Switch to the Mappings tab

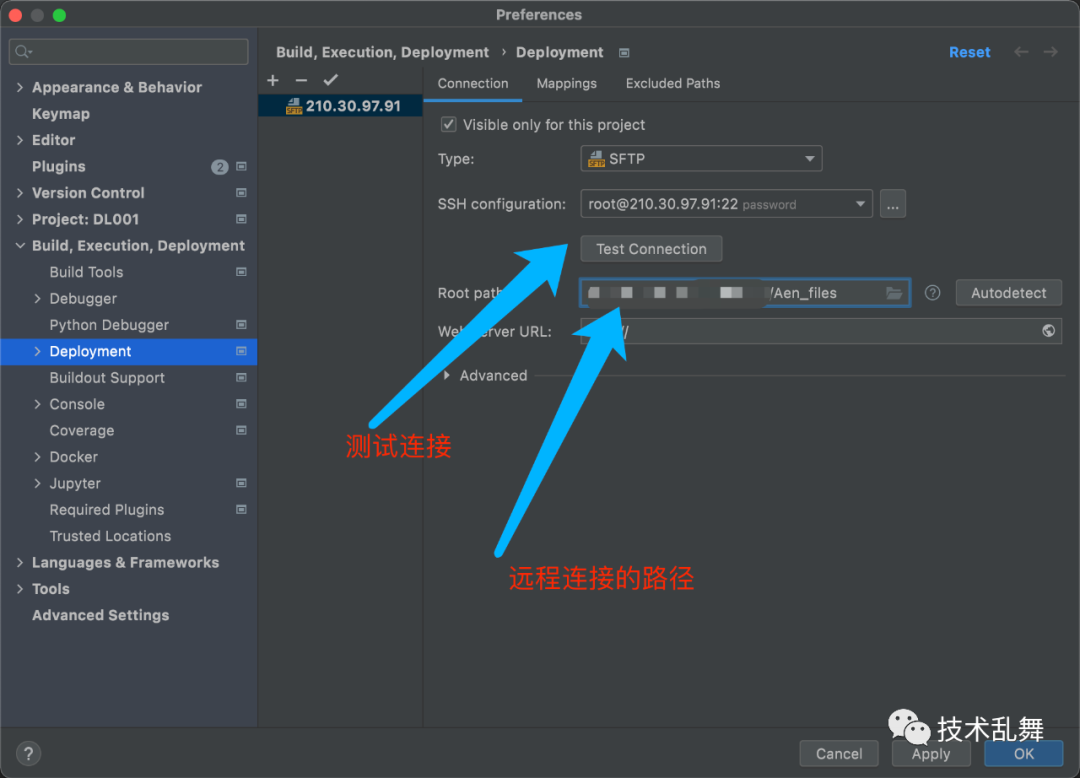[567, 84]
